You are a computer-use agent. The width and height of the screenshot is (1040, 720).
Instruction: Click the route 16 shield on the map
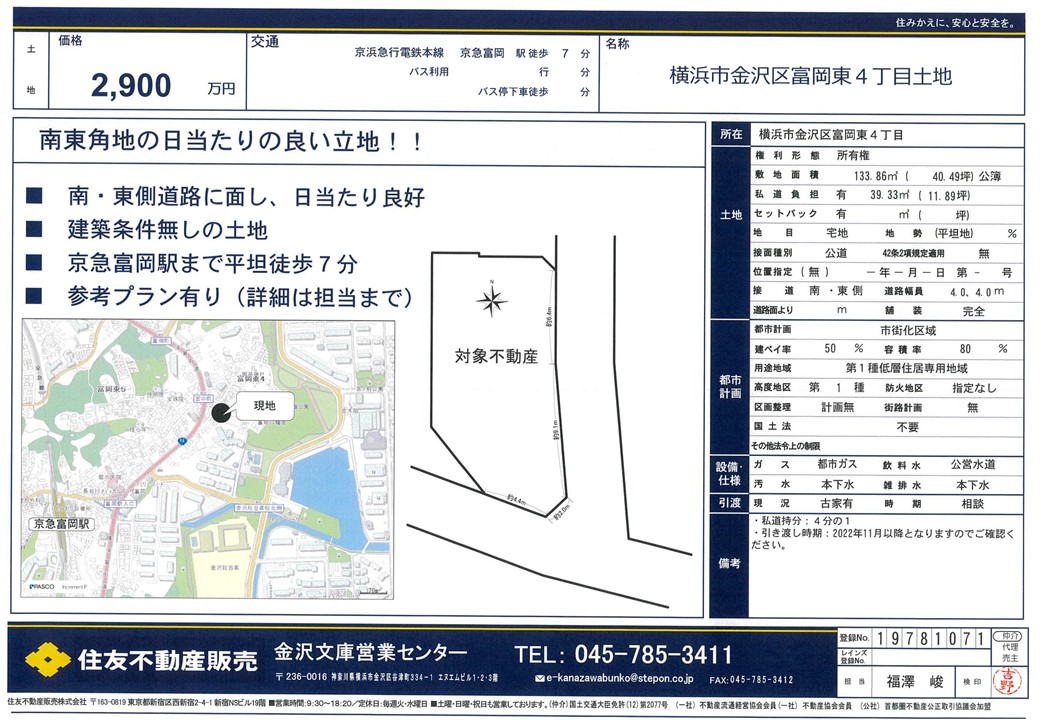point(182,441)
